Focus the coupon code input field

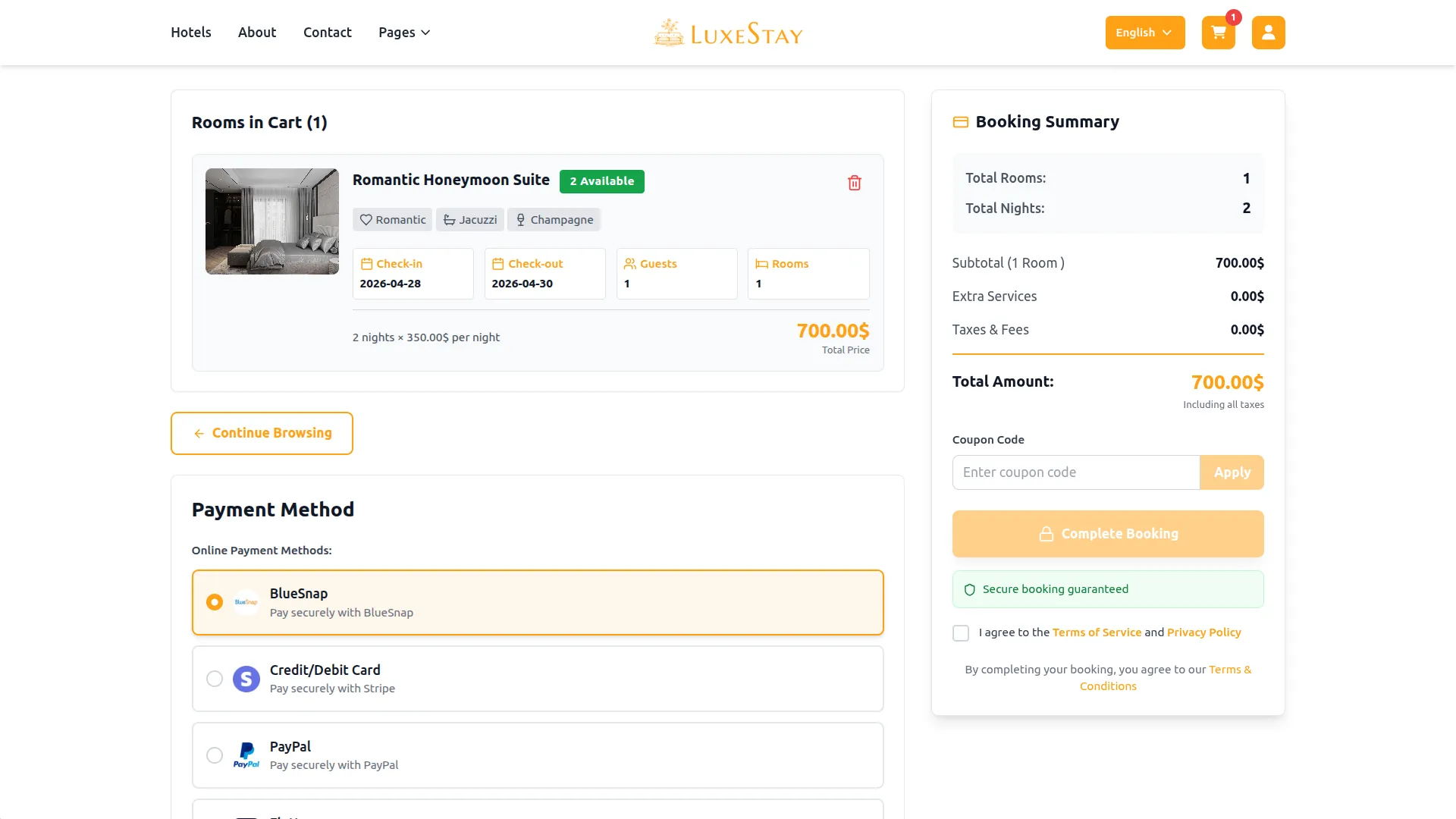[1076, 472]
